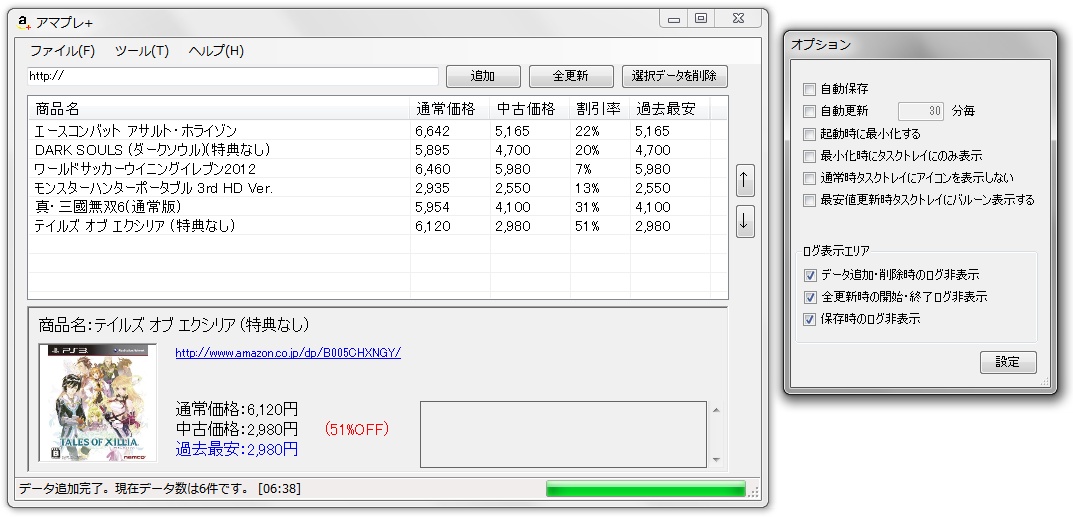The image size is (1073, 517).
Task: Open the amazon.co.jp product link
Action: 288,353
